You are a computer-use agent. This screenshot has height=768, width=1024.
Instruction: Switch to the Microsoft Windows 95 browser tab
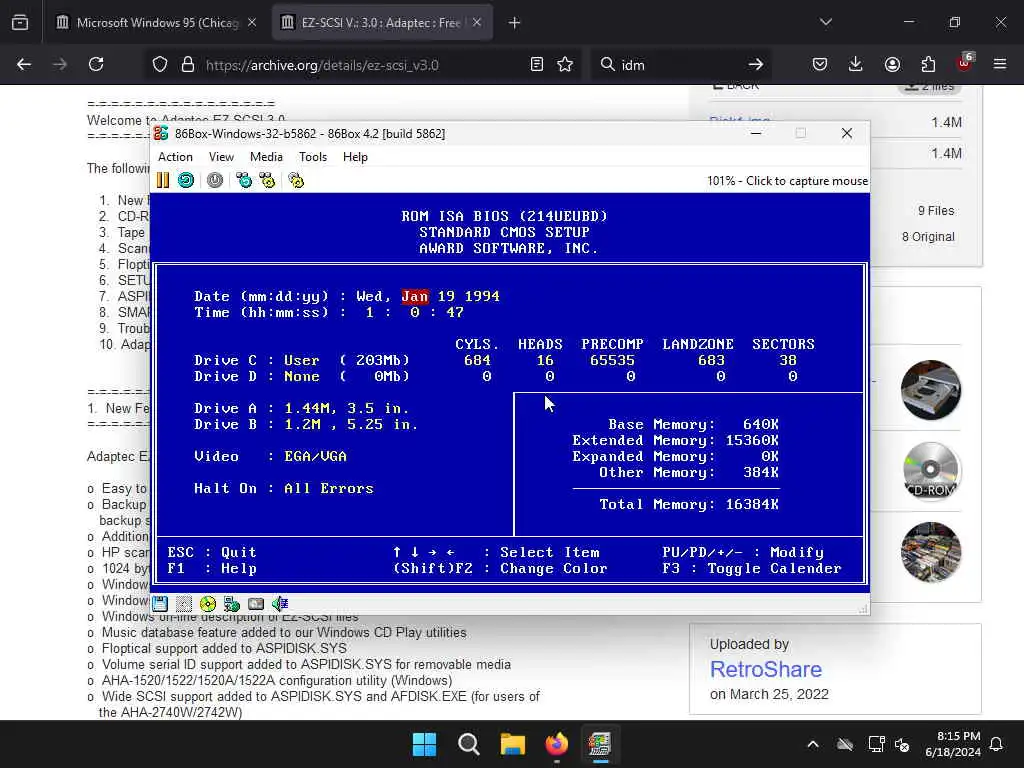(x=155, y=23)
